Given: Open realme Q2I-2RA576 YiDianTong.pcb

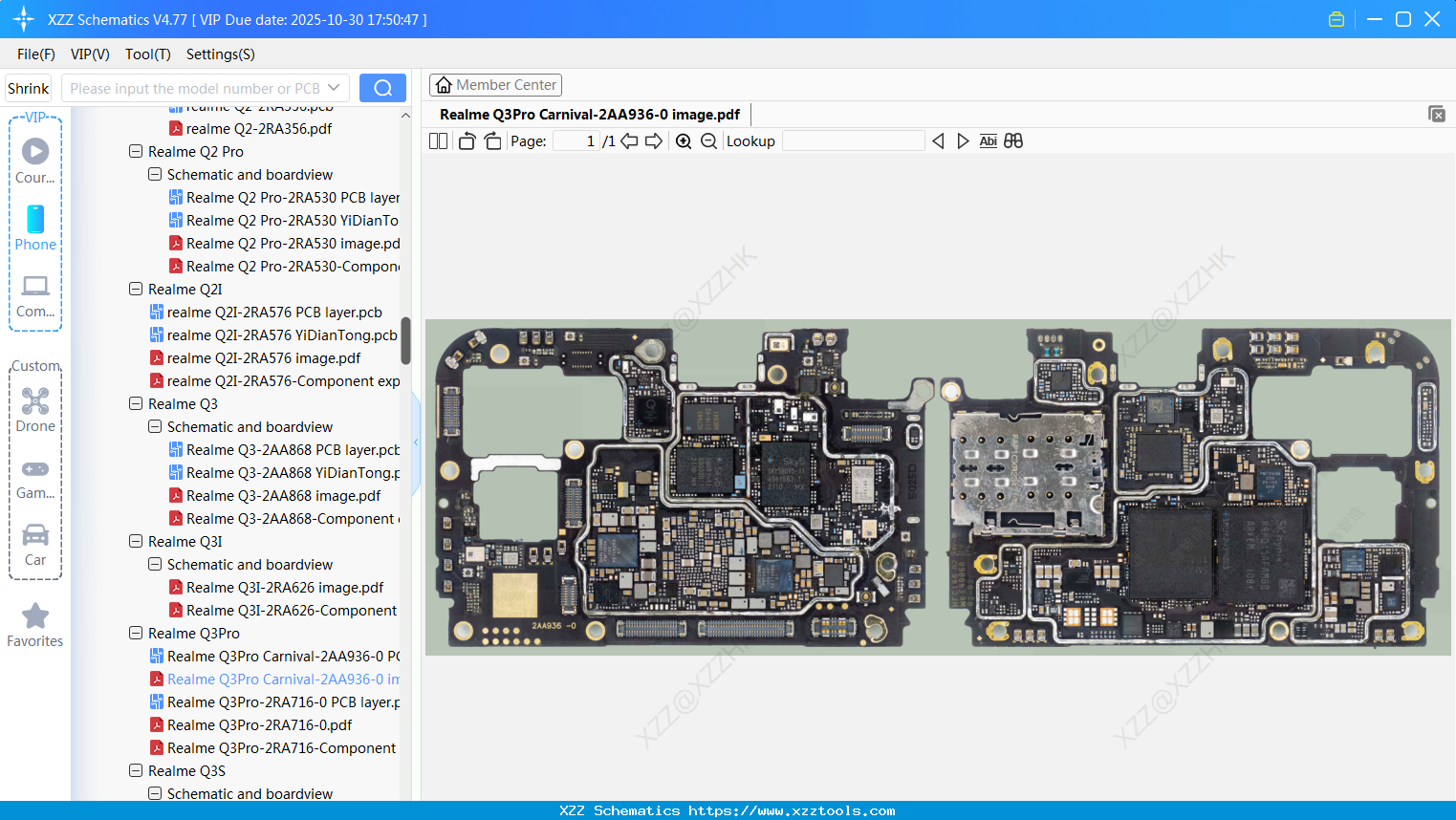Looking at the screenshot, I should click(273, 335).
